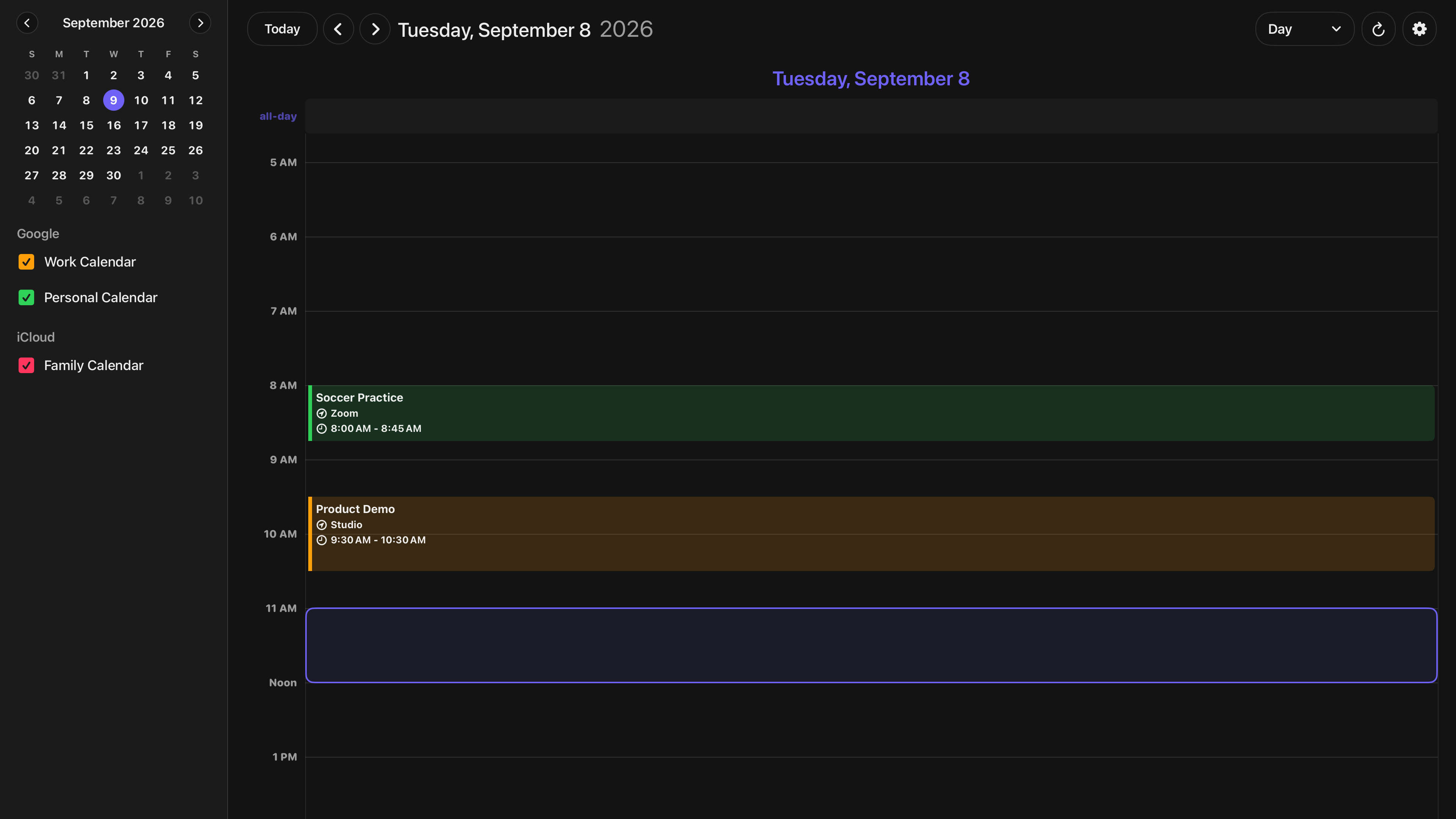This screenshot has height=819, width=1456.
Task: Select September 15 in mini calendar
Action: (x=86, y=125)
